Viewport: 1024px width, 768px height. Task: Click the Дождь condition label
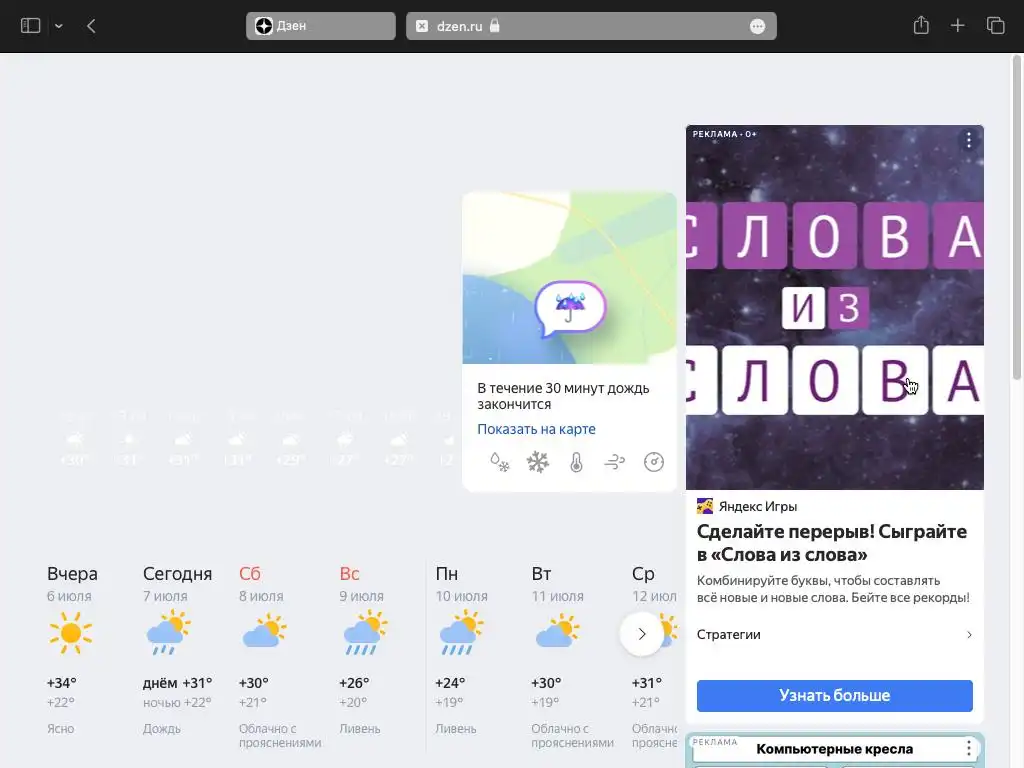(161, 729)
